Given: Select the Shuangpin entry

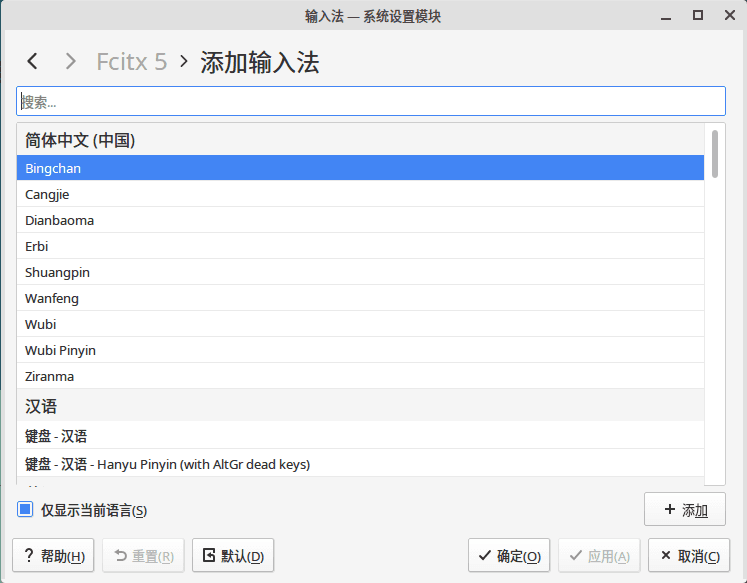Looking at the screenshot, I should coord(360,272).
